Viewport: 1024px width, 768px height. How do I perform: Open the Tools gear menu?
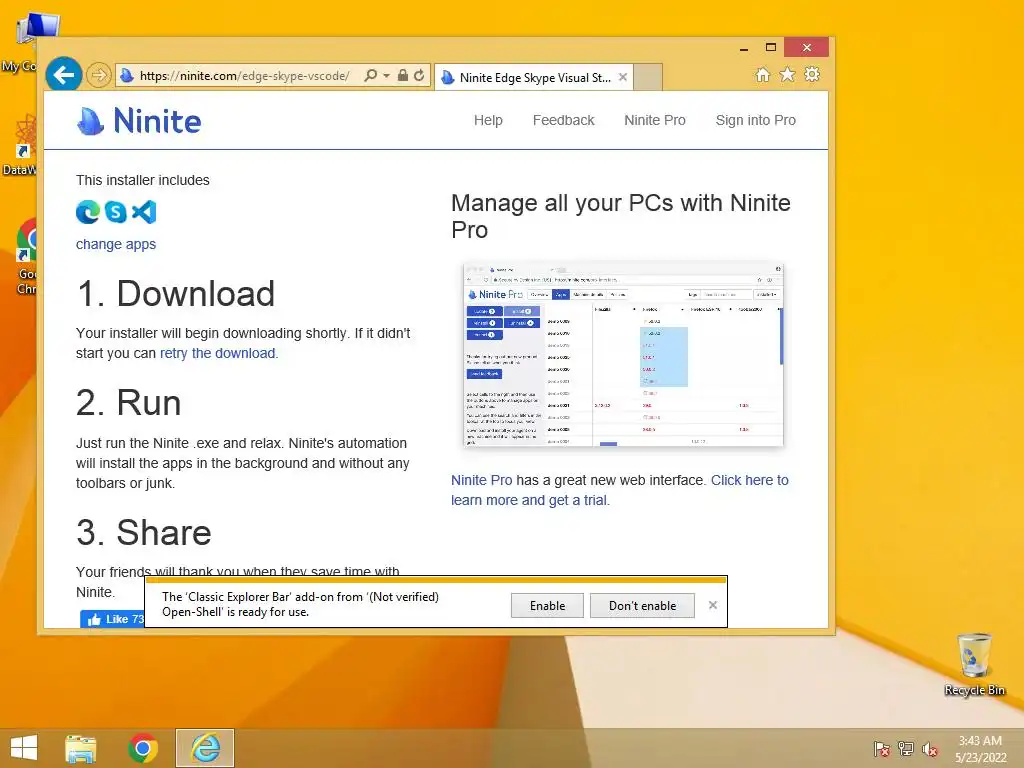(812, 74)
